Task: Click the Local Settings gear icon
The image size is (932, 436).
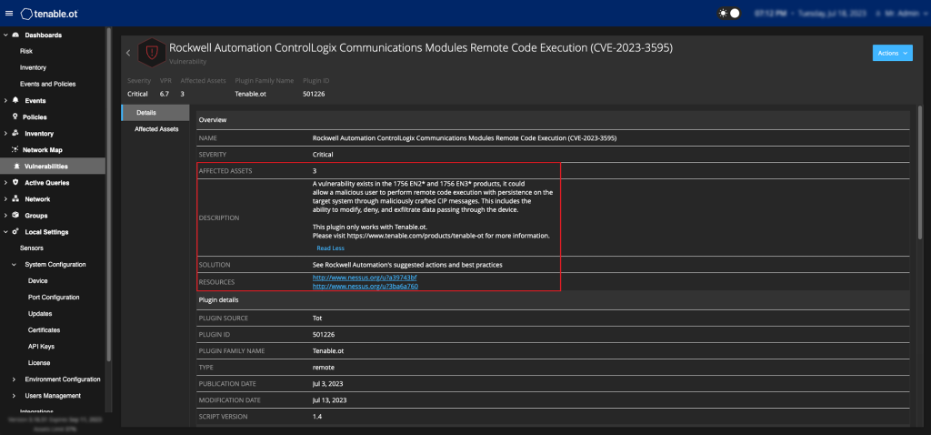Action: coord(15,232)
